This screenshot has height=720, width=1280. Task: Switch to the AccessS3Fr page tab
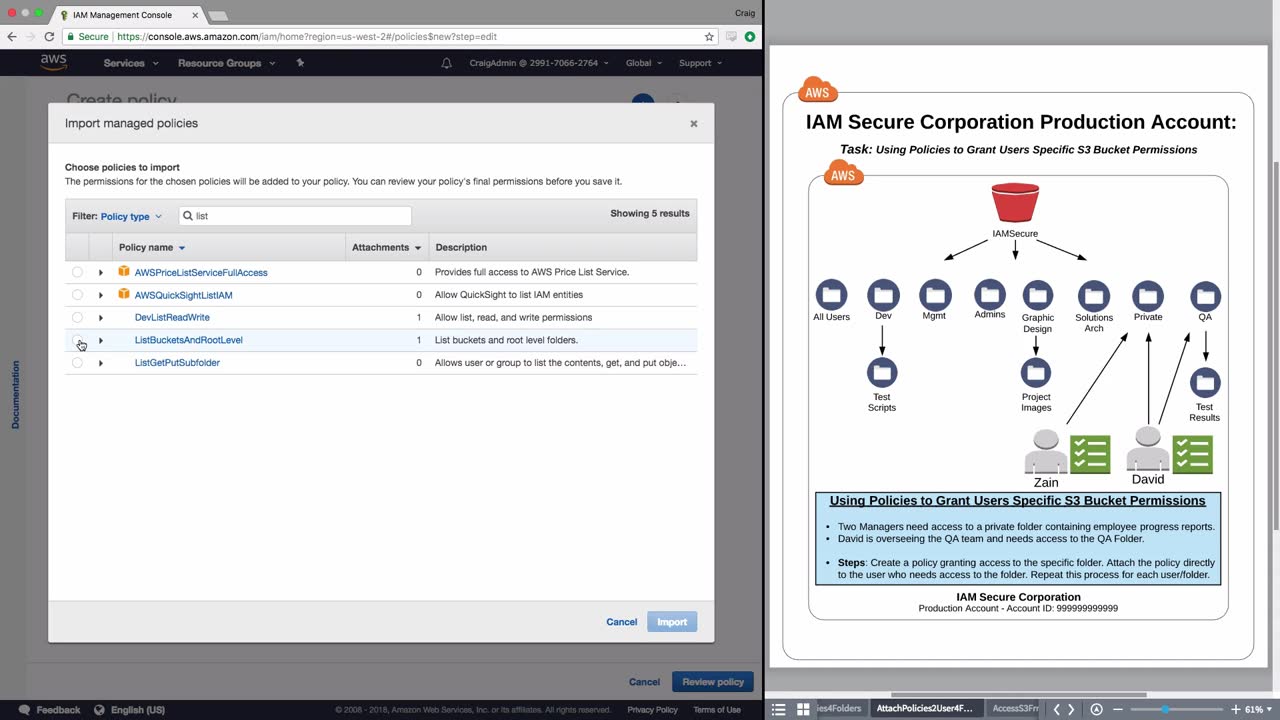click(x=1015, y=709)
